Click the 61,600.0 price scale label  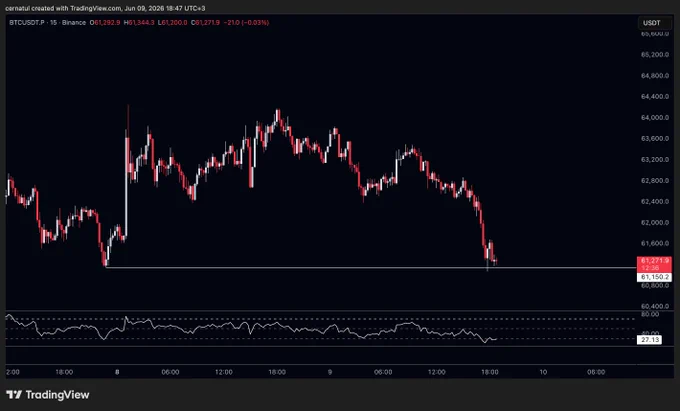(655, 243)
